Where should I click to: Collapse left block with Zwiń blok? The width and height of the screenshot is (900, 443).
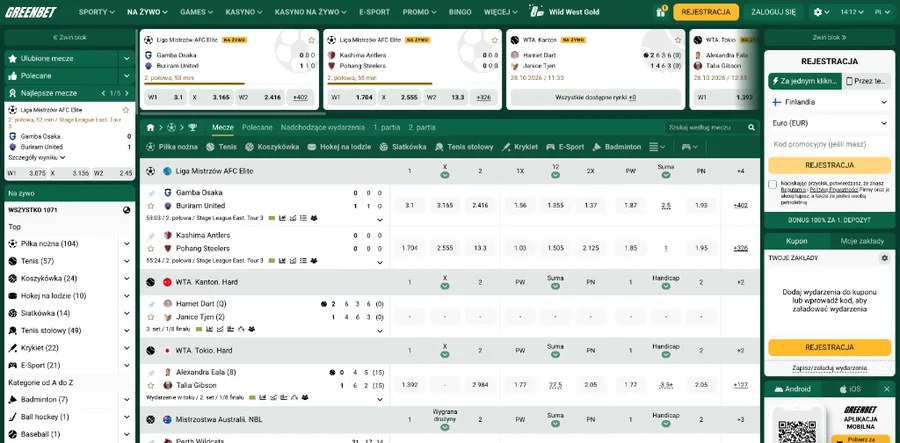[69, 37]
